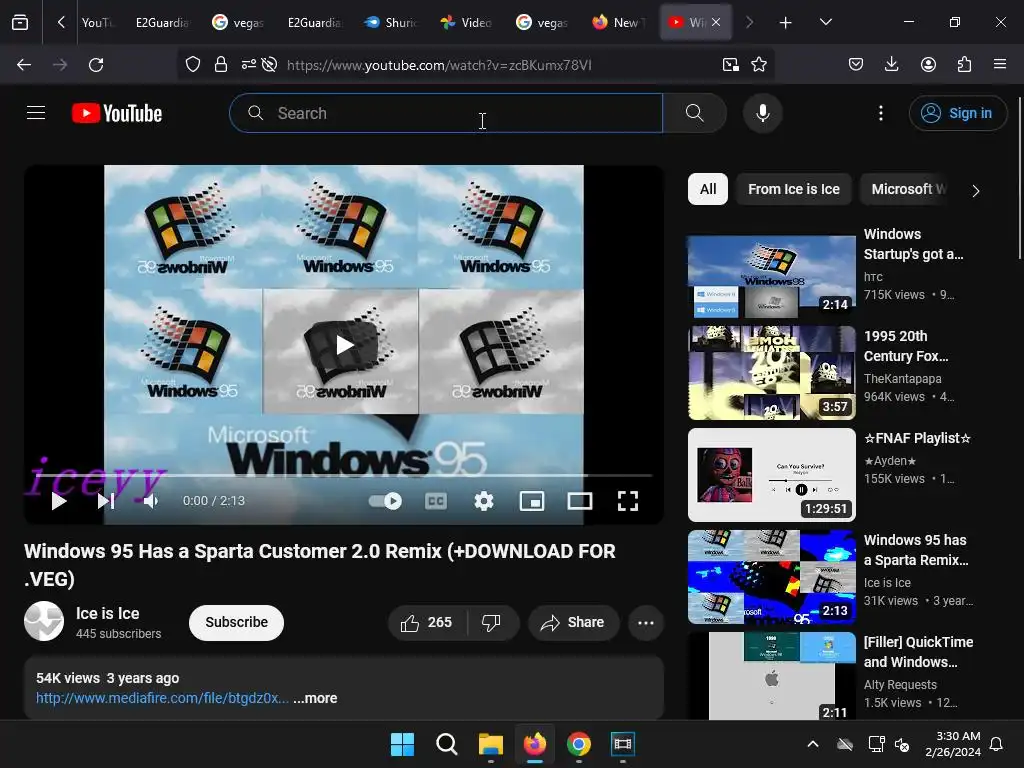The width and height of the screenshot is (1024, 768).
Task: Expand description with ...more
Action: [x=315, y=698]
